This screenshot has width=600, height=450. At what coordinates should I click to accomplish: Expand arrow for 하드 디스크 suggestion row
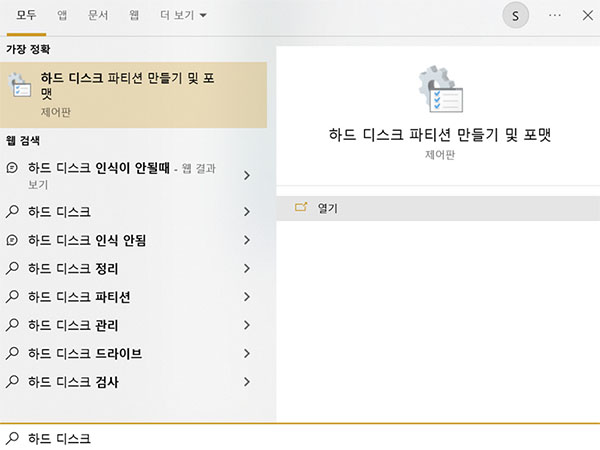(x=247, y=212)
